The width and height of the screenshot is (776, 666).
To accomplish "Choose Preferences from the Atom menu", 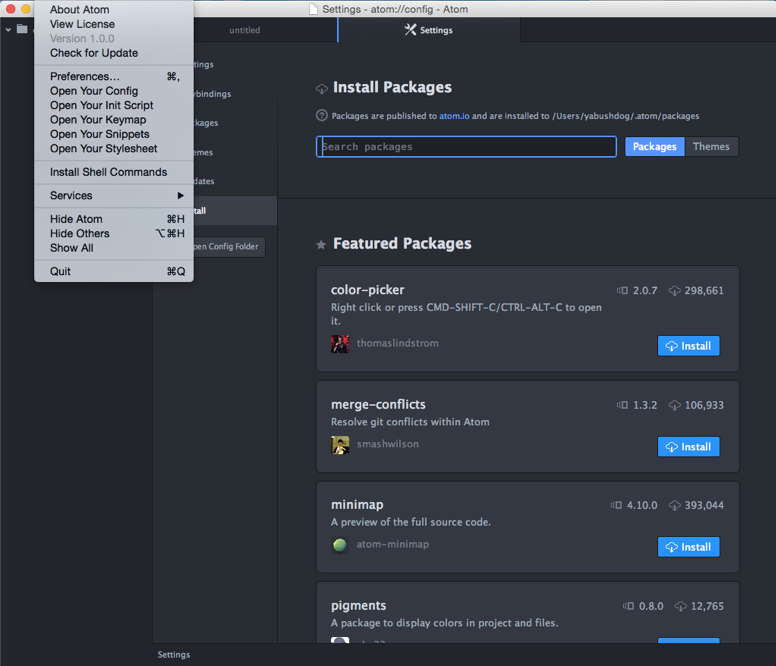I will [x=85, y=77].
